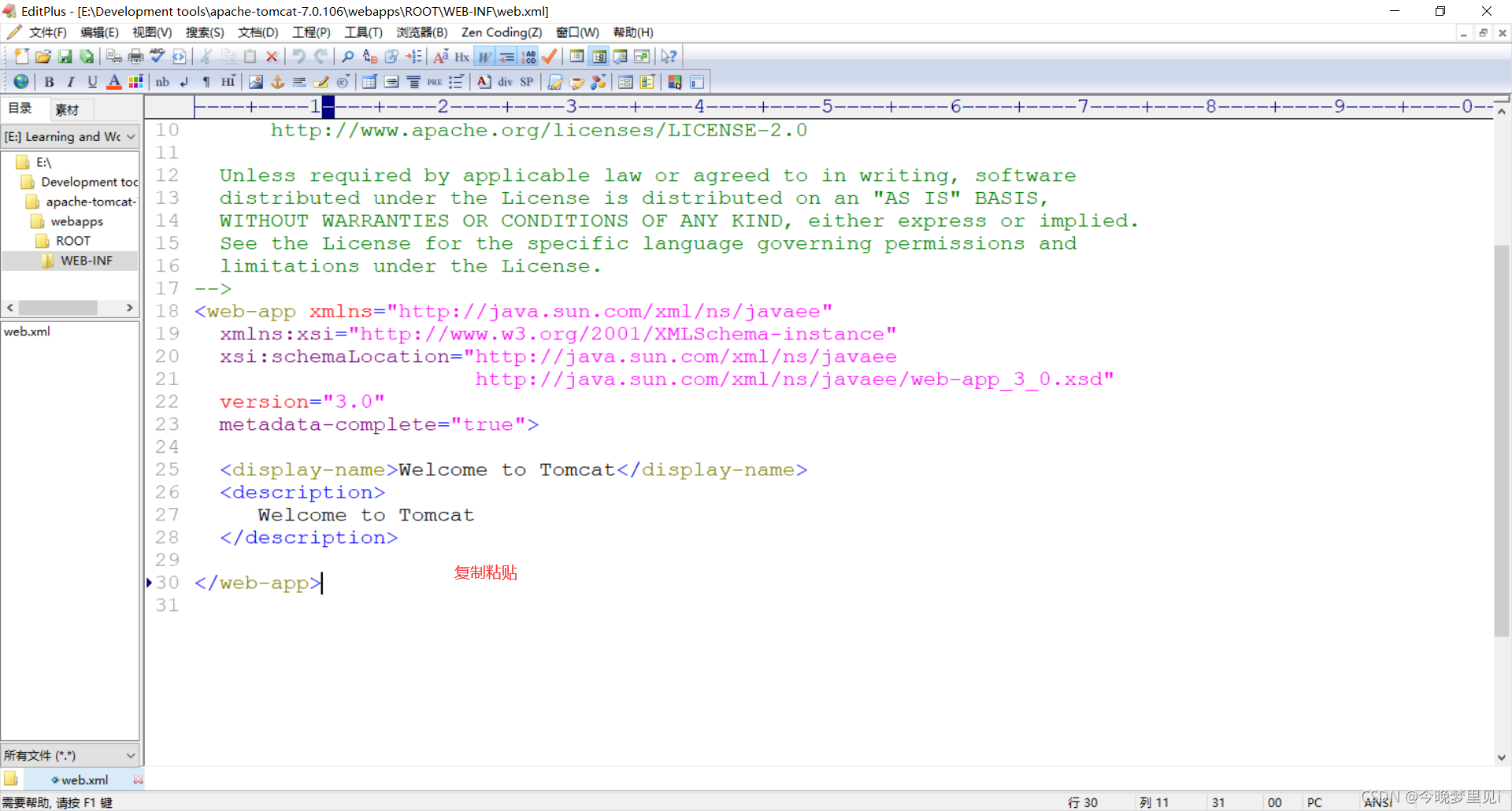1512x811 pixels.
Task: Open the font settings 'A' icon
Action: (x=441, y=57)
